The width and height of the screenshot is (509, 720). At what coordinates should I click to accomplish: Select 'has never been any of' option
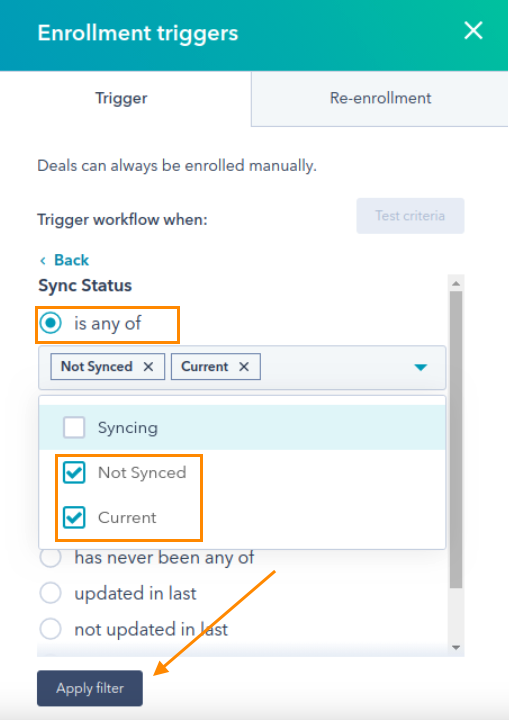[51, 557]
